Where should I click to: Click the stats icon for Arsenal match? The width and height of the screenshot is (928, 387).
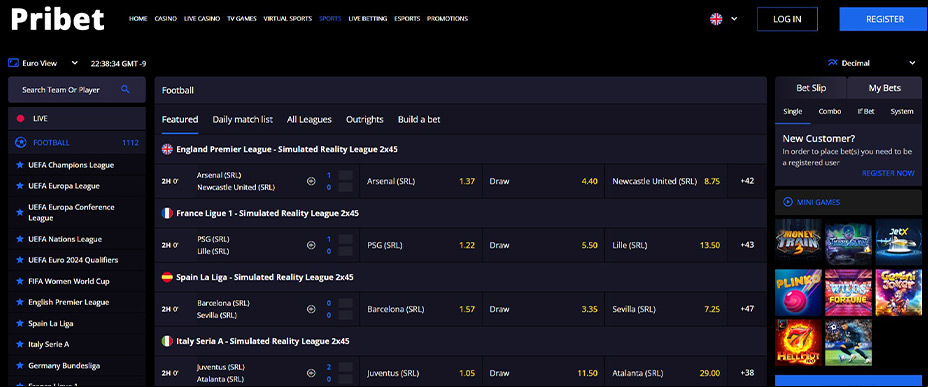pyautogui.click(x=311, y=181)
